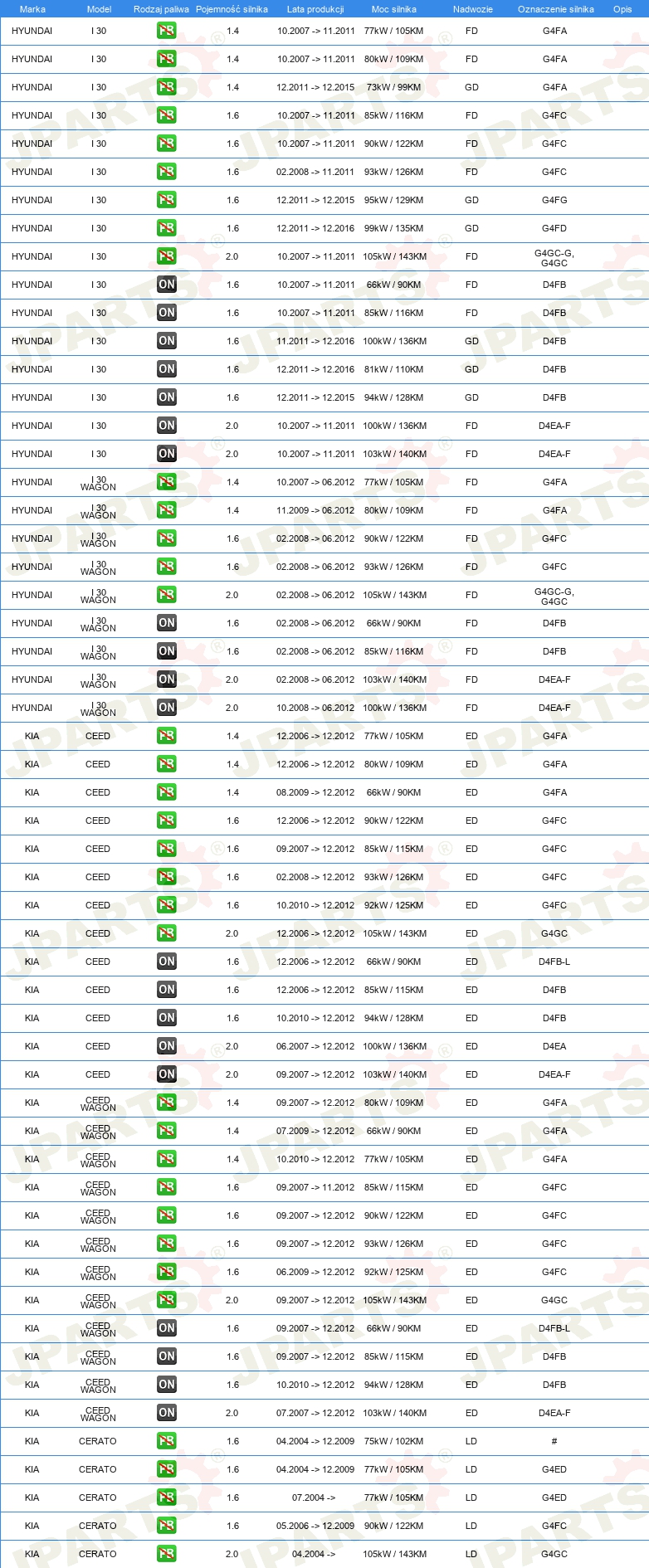Click LD body code in Cerato 90kW/122KM row
The width and height of the screenshot is (649, 1568).
(471, 1526)
